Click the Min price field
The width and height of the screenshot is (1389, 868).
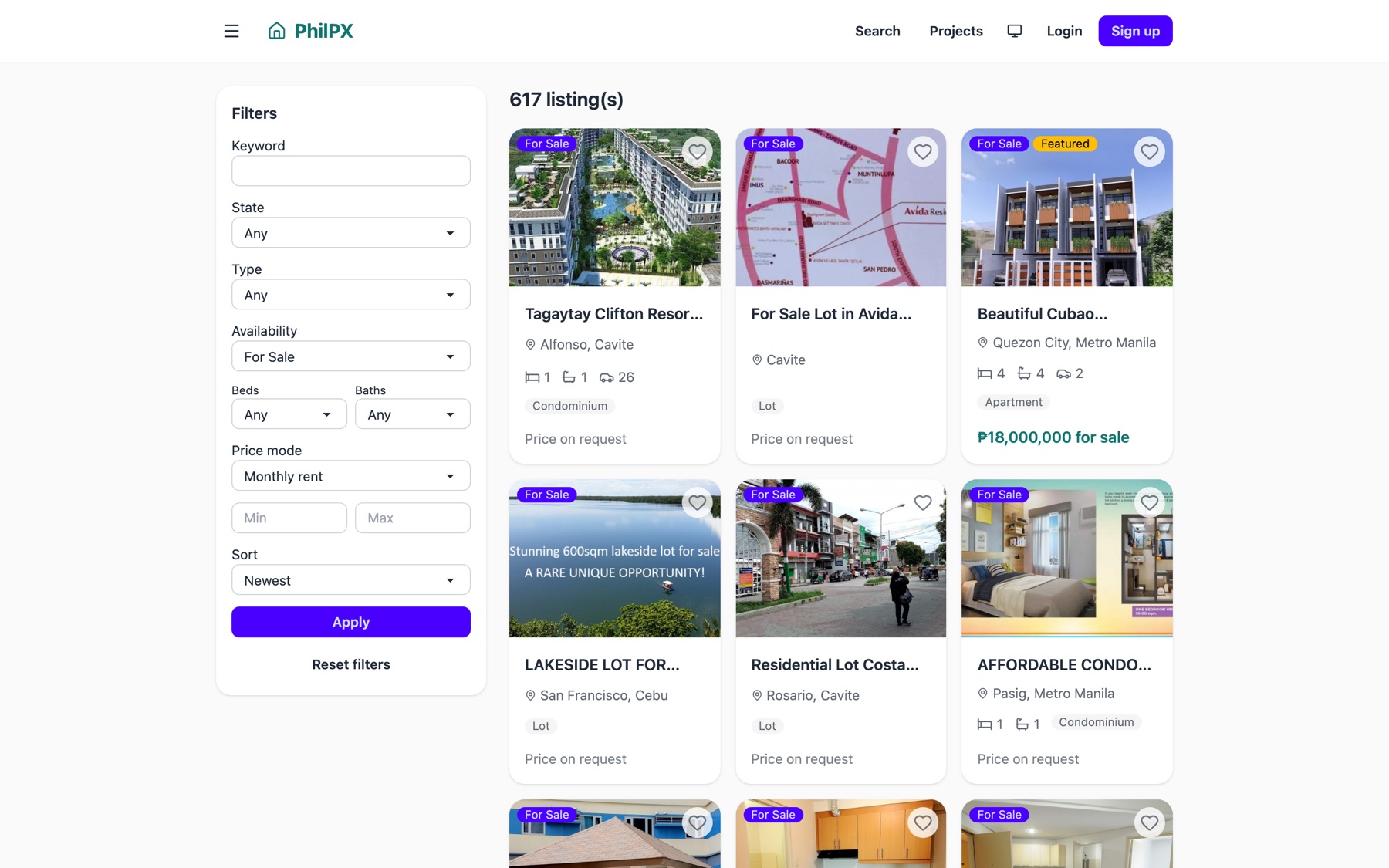pyautogui.click(x=289, y=518)
